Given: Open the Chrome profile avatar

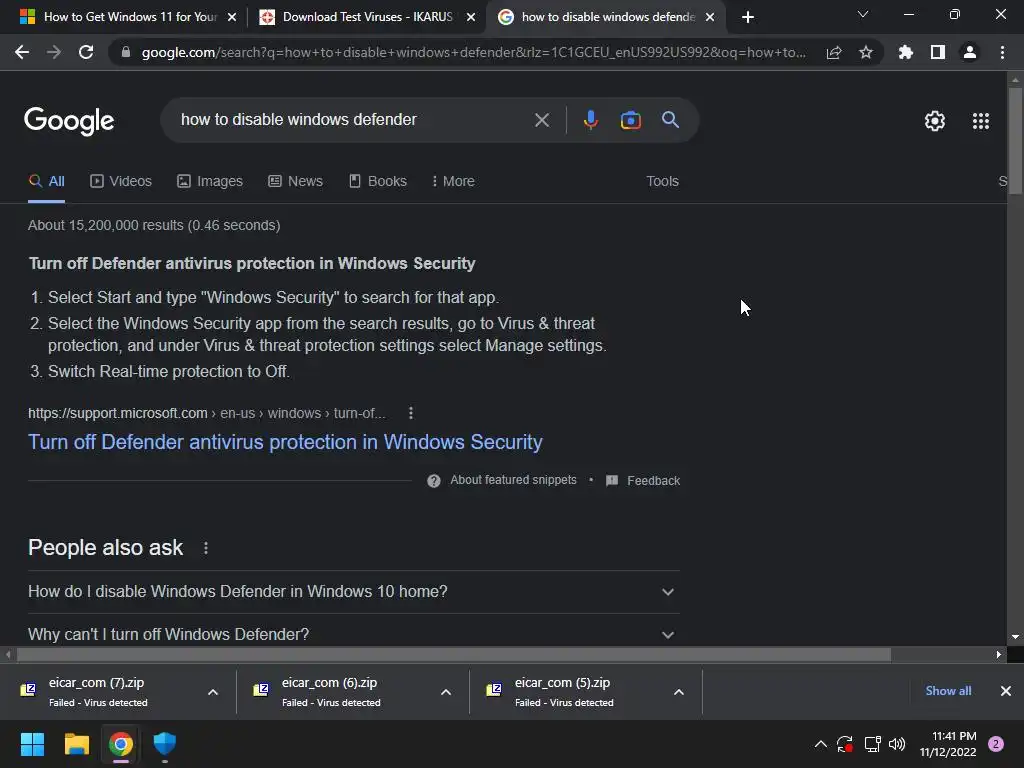Looking at the screenshot, I should point(970,52).
